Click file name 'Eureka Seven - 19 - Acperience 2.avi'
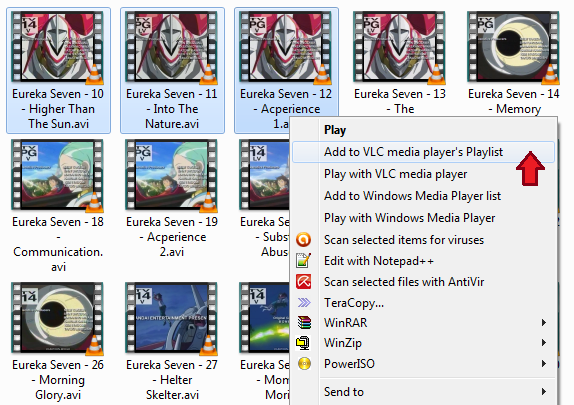 point(172,237)
